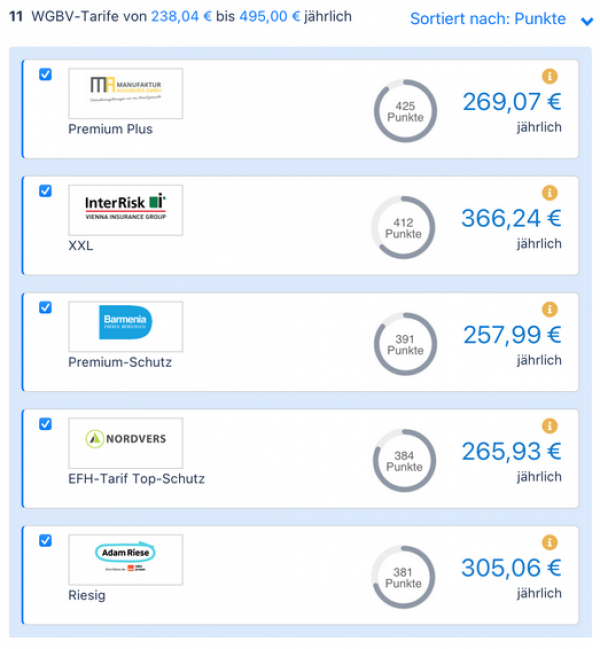Click the 381 Punkte score ring
Screen dimensions: 600x649
click(403, 577)
